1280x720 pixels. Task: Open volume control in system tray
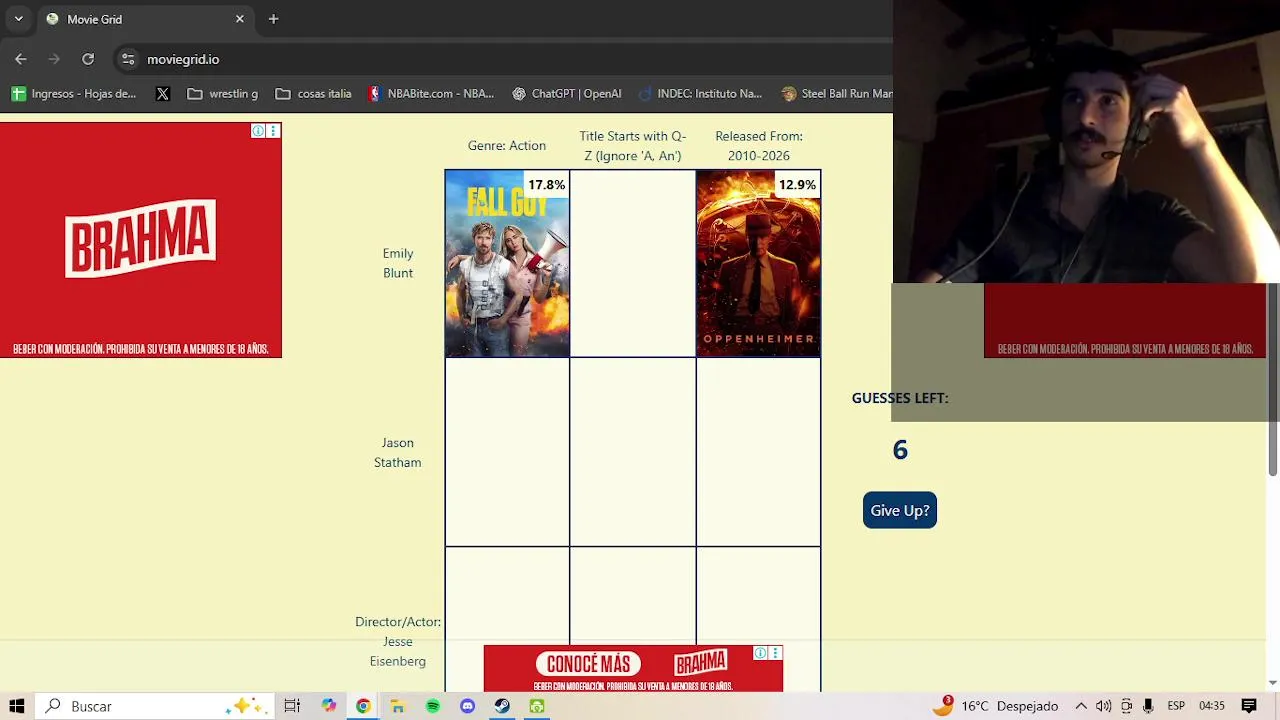(1103, 706)
